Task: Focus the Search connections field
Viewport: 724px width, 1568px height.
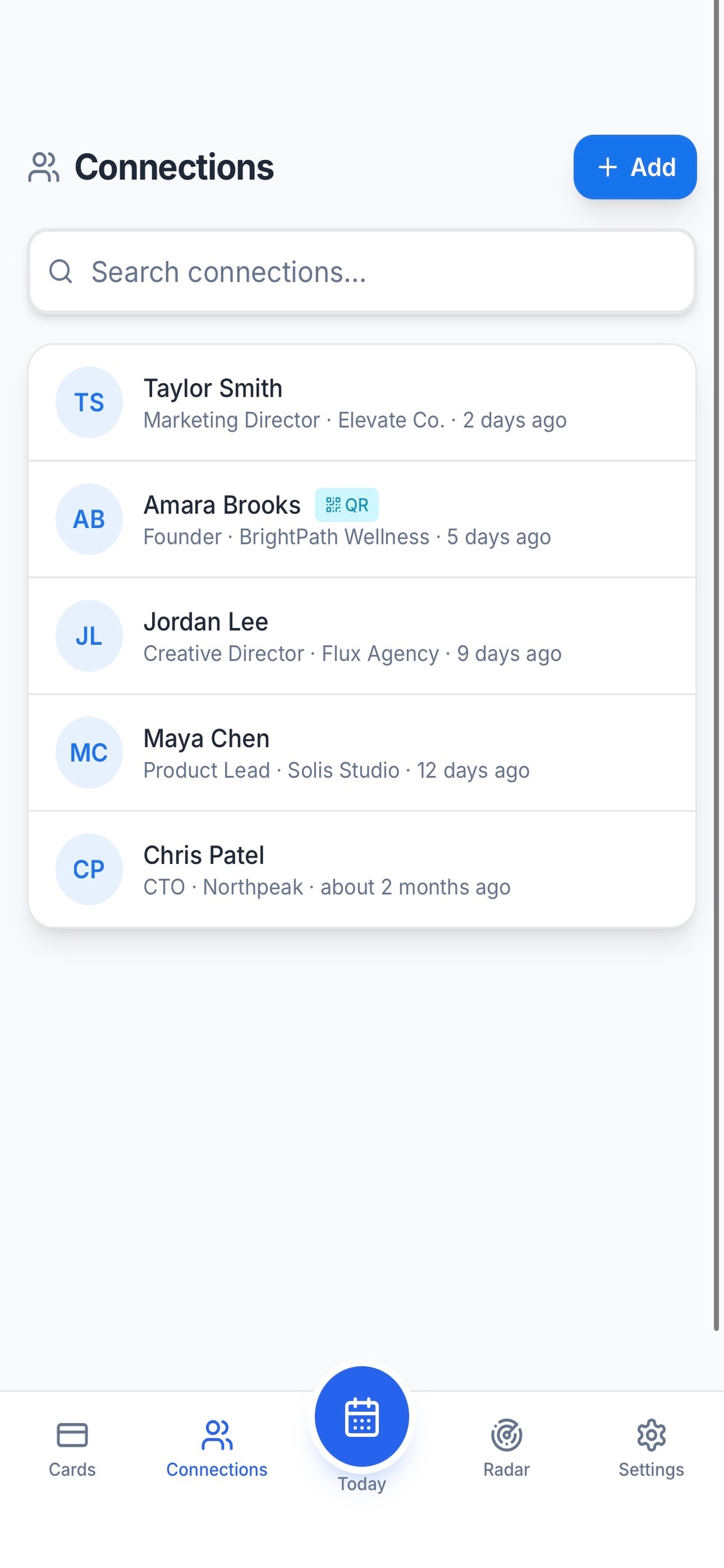Action: pyautogui.click(x=362, y=271)
